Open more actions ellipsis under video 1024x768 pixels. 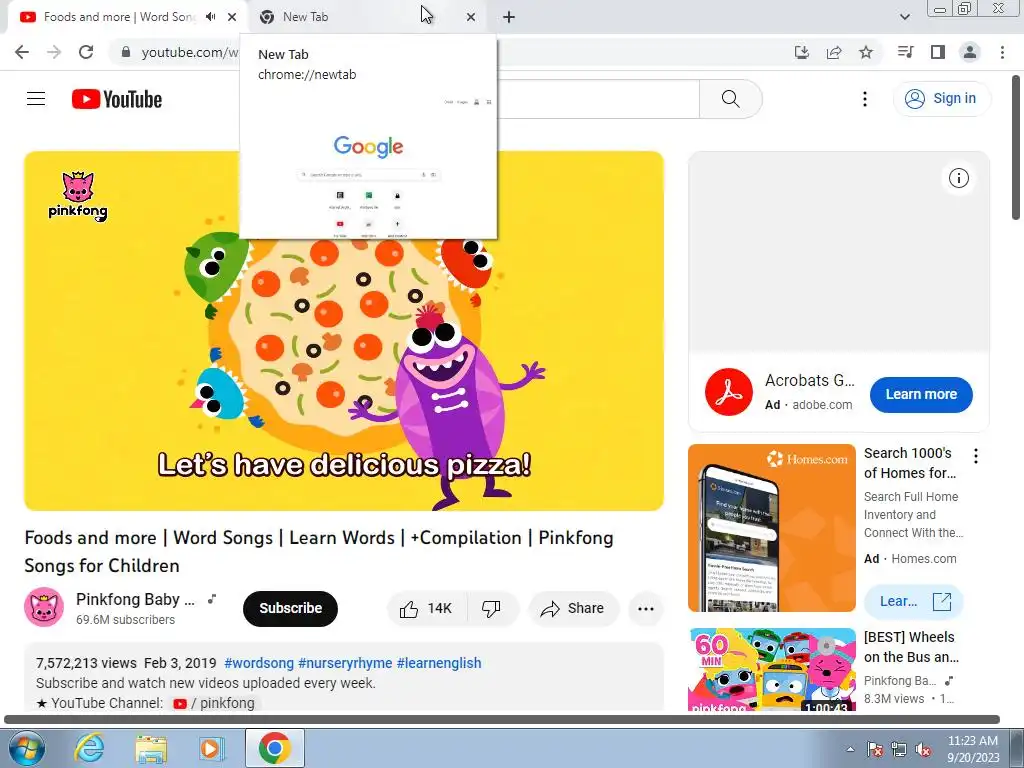click(x=646, y=609)
